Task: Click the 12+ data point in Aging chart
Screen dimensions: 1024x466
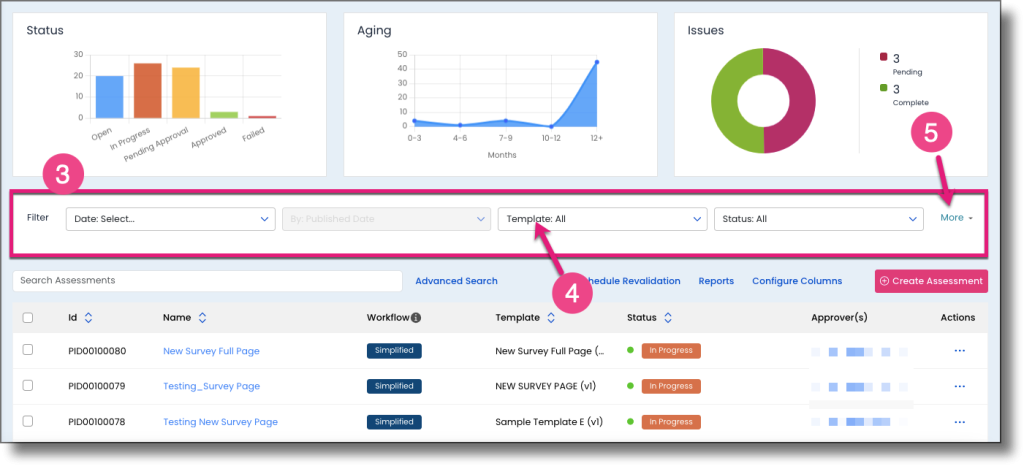Action: coord(597,62)
